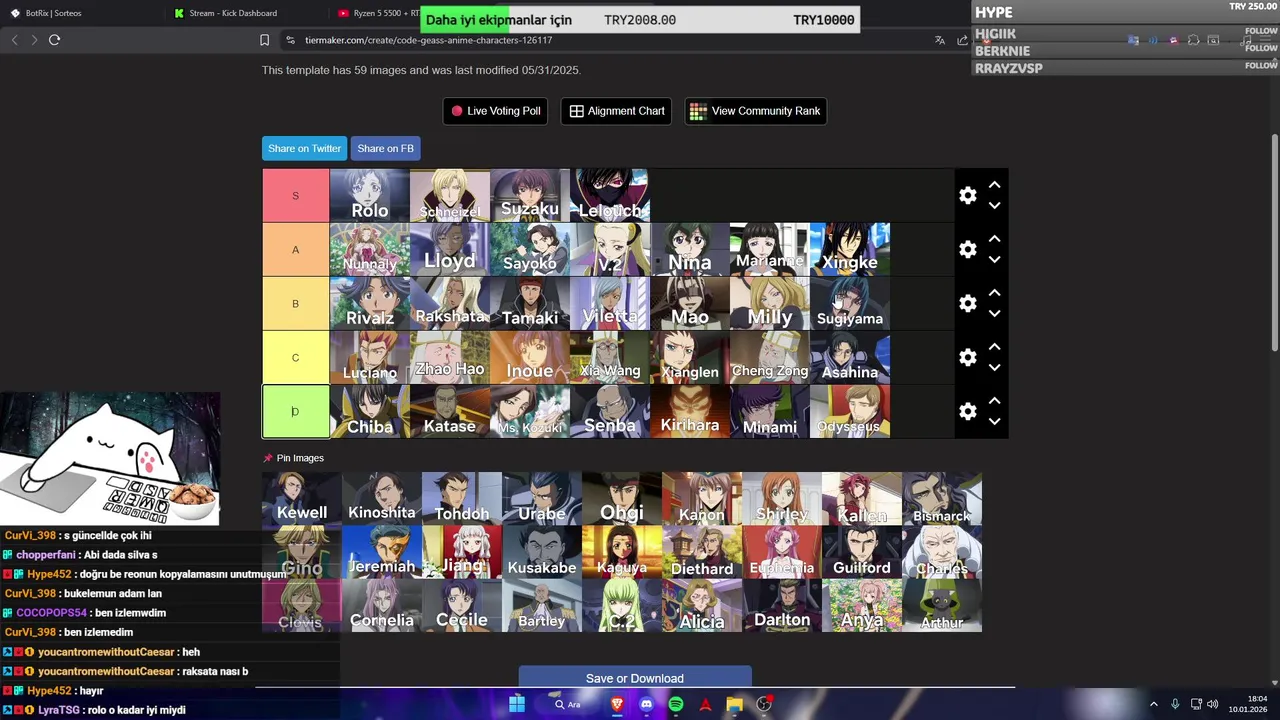Move the S tier row down with arrow
This screenshot has height=720, width=1280.
[x=994, y=206]
